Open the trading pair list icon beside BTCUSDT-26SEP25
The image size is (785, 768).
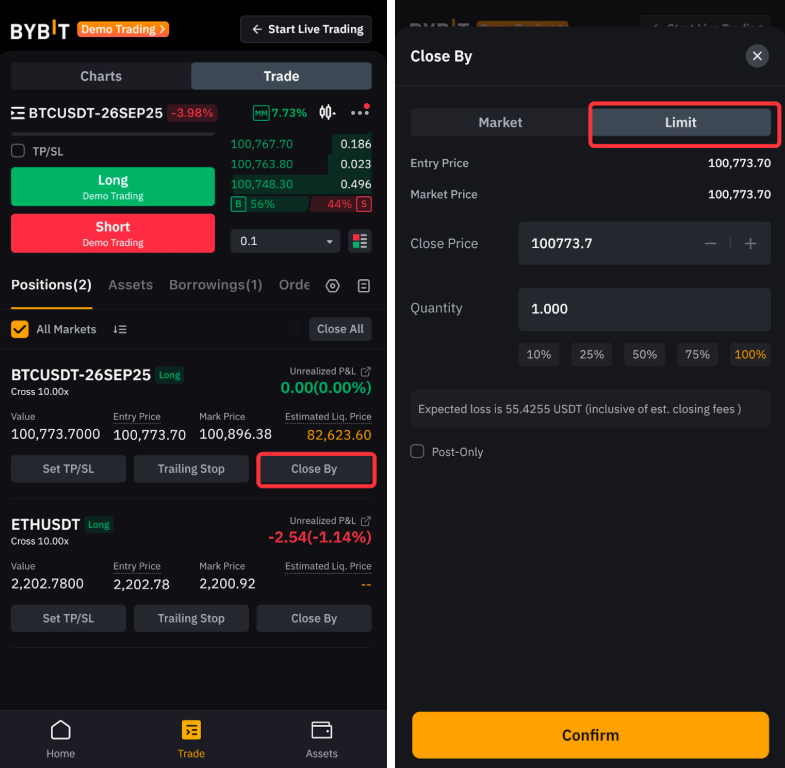point(18,113)
